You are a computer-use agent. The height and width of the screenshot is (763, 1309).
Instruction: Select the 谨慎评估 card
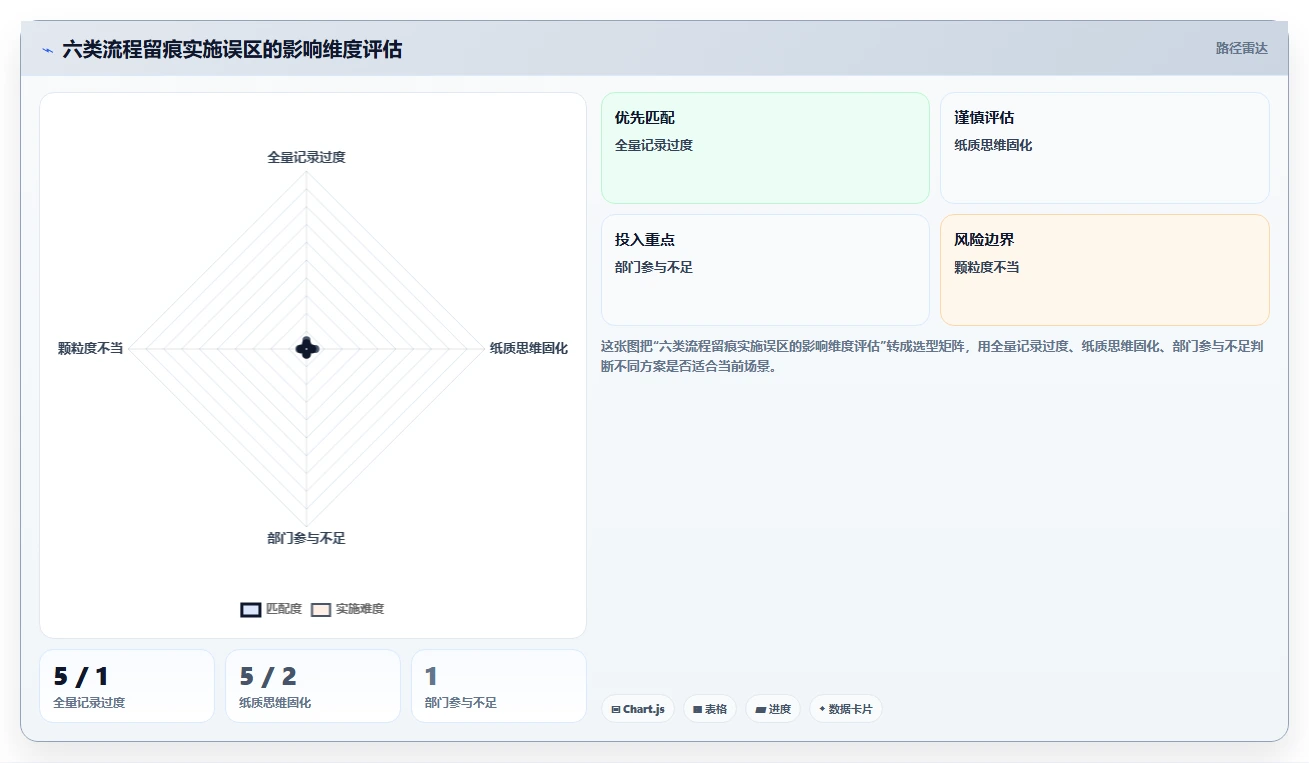(1105, 148)
